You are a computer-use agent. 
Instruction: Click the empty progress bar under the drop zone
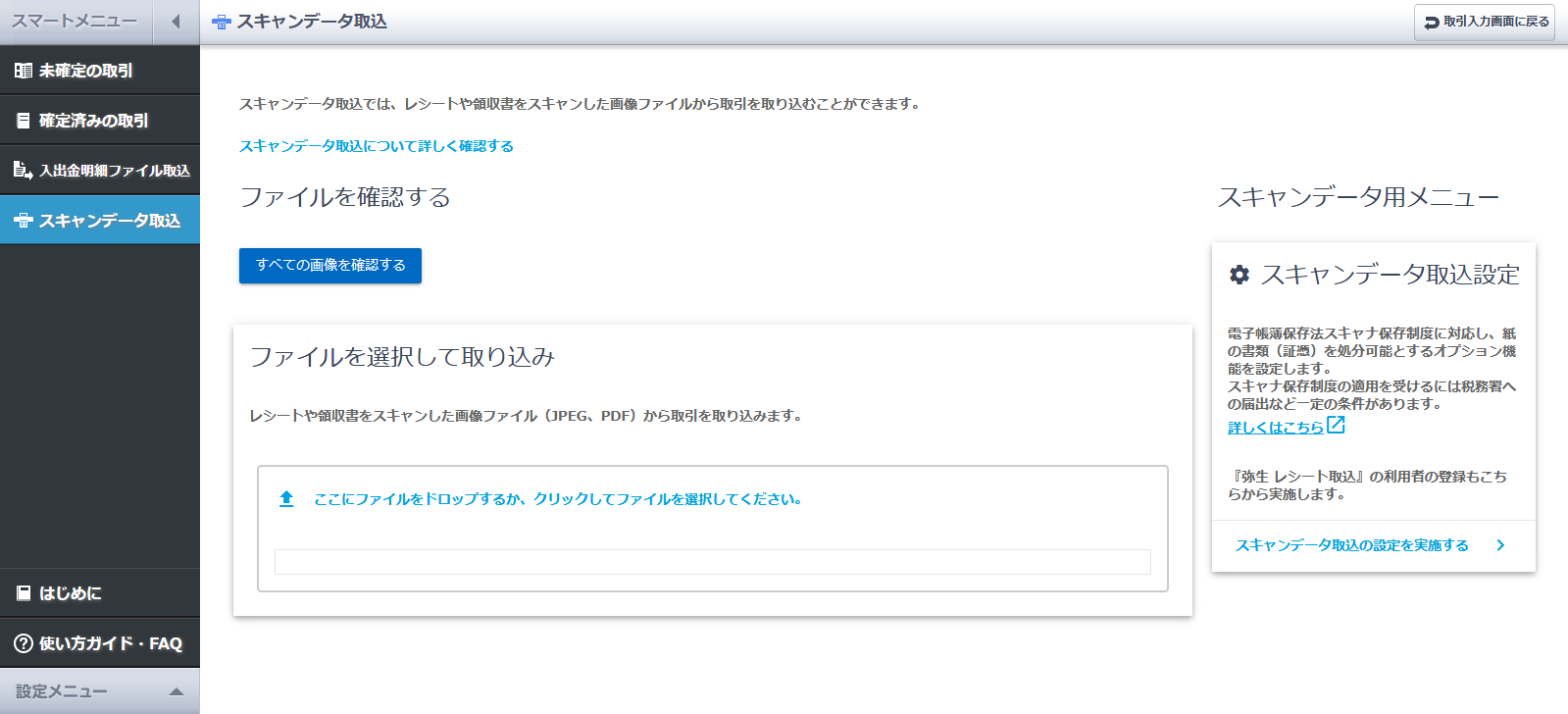click(x=713, y=562)
